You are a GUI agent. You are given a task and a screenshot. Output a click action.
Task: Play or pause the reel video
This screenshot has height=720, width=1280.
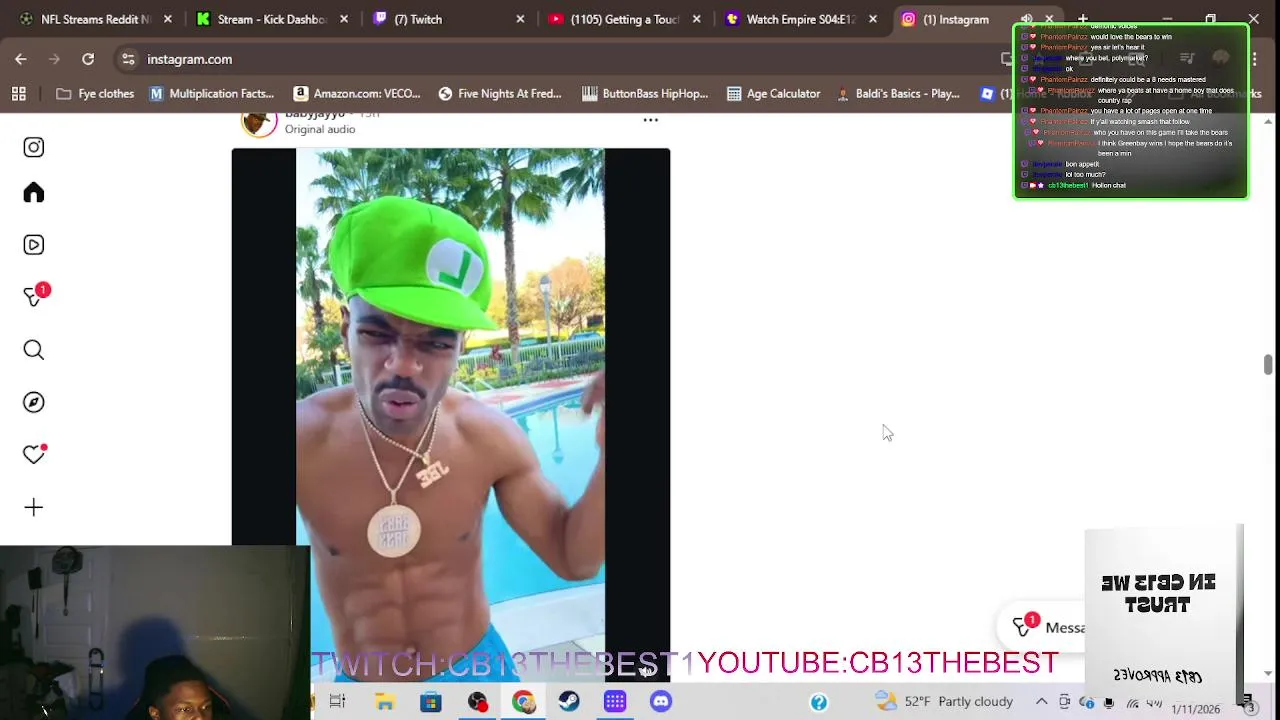click(450, 415)
